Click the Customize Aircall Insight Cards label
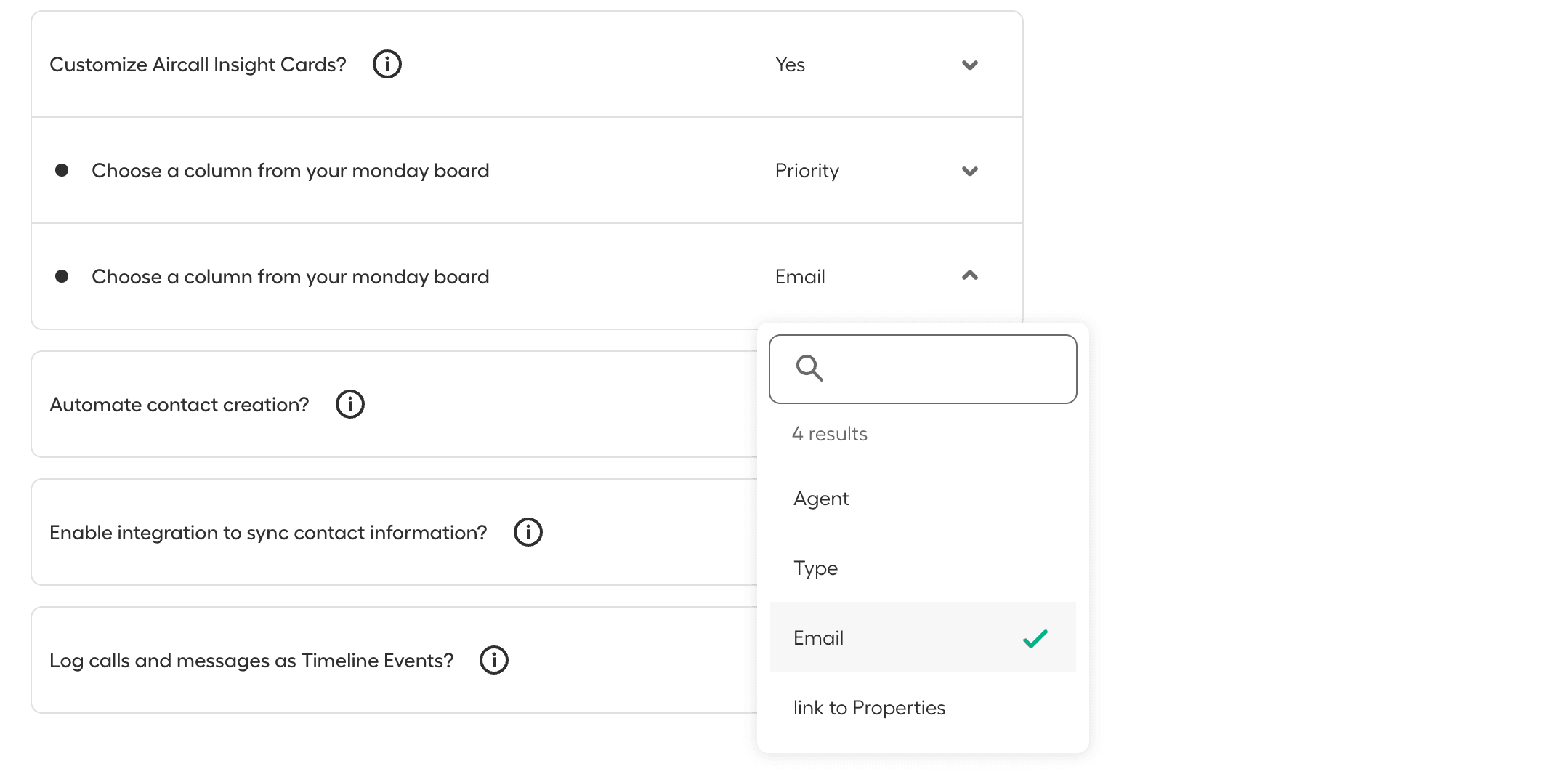 198,65
